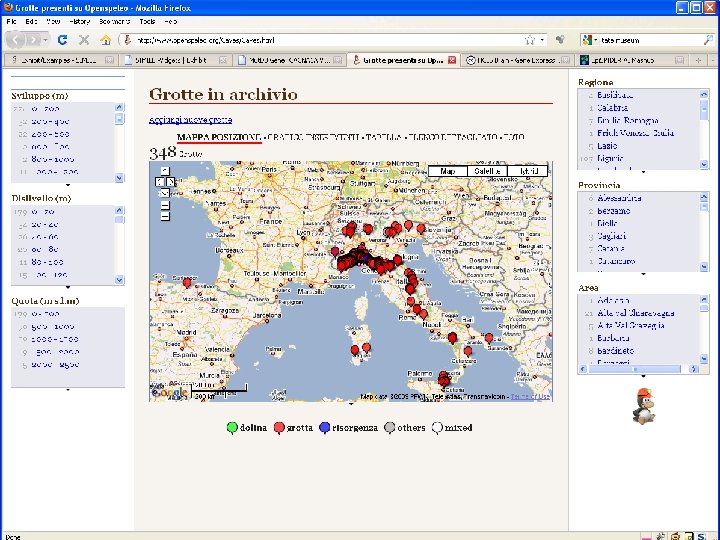Select the Map view type button
720x540 pixels.
point(448,171)
